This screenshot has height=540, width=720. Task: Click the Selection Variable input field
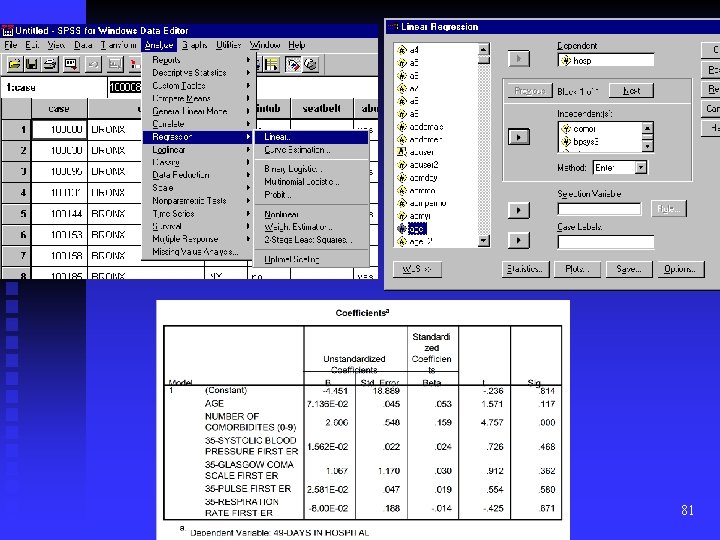point(599,209)
